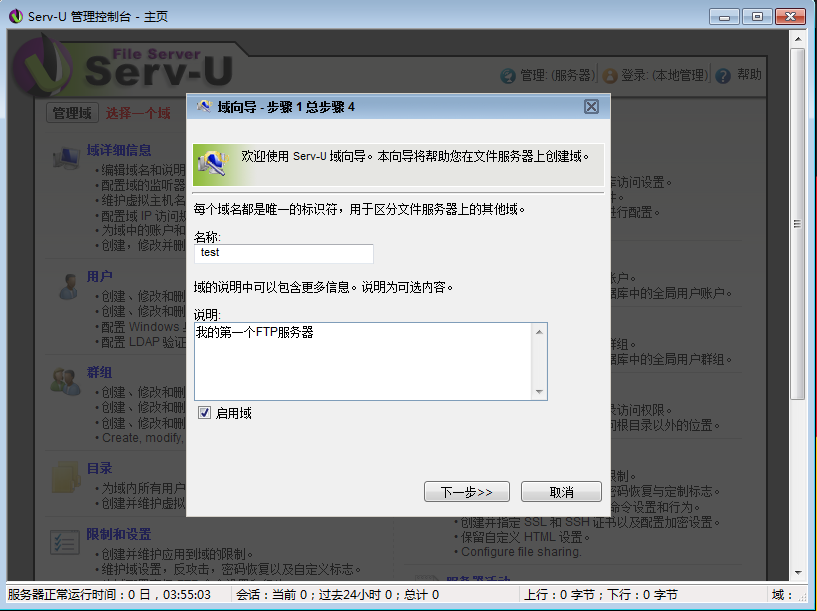Toggle the 启用域 checkbox
This screenshot has width=817, height=611.
pyautogui.click(x=205, y=413)
